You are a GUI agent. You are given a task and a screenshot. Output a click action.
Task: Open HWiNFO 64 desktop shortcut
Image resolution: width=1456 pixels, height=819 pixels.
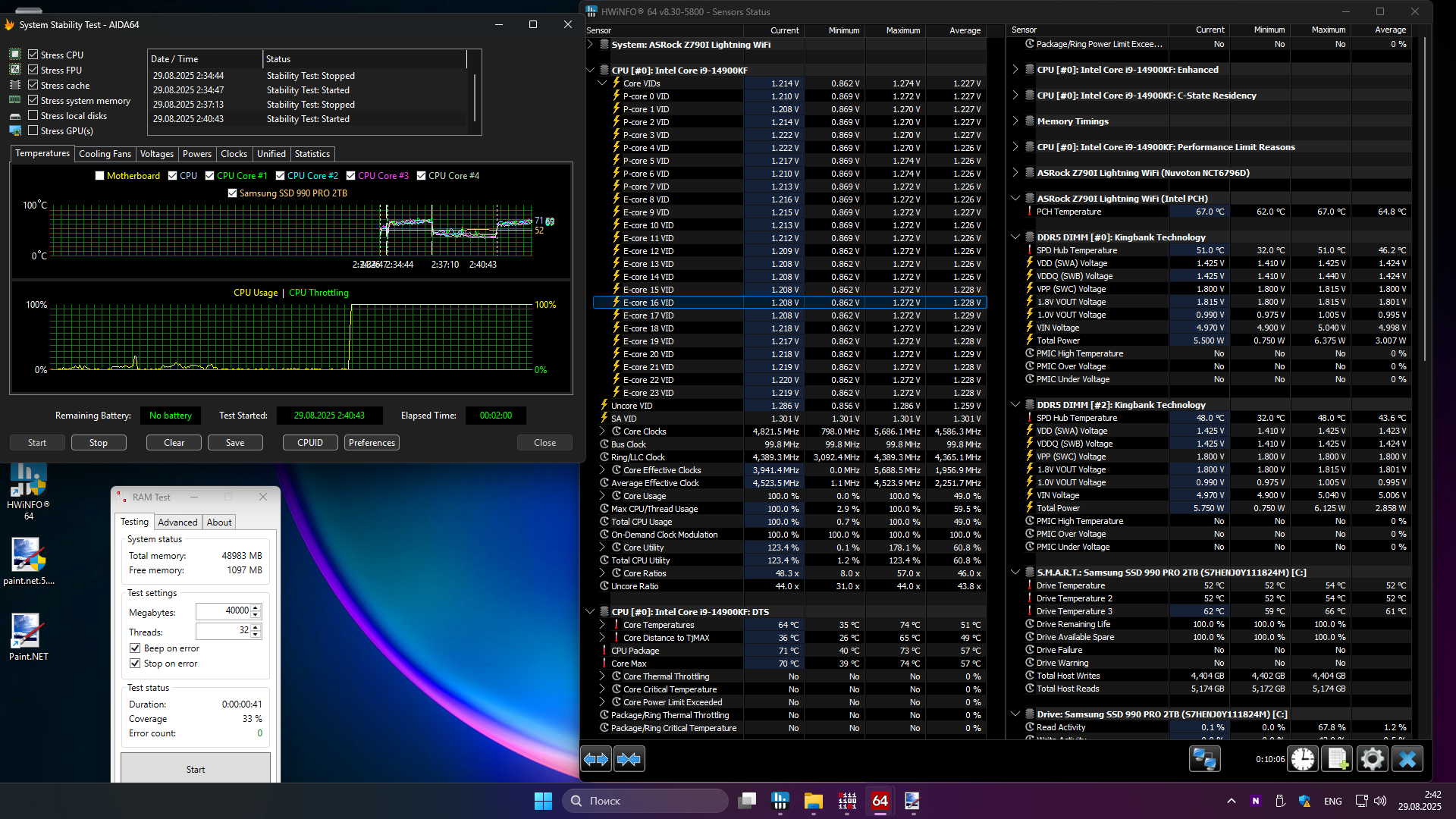coord(29,491)
